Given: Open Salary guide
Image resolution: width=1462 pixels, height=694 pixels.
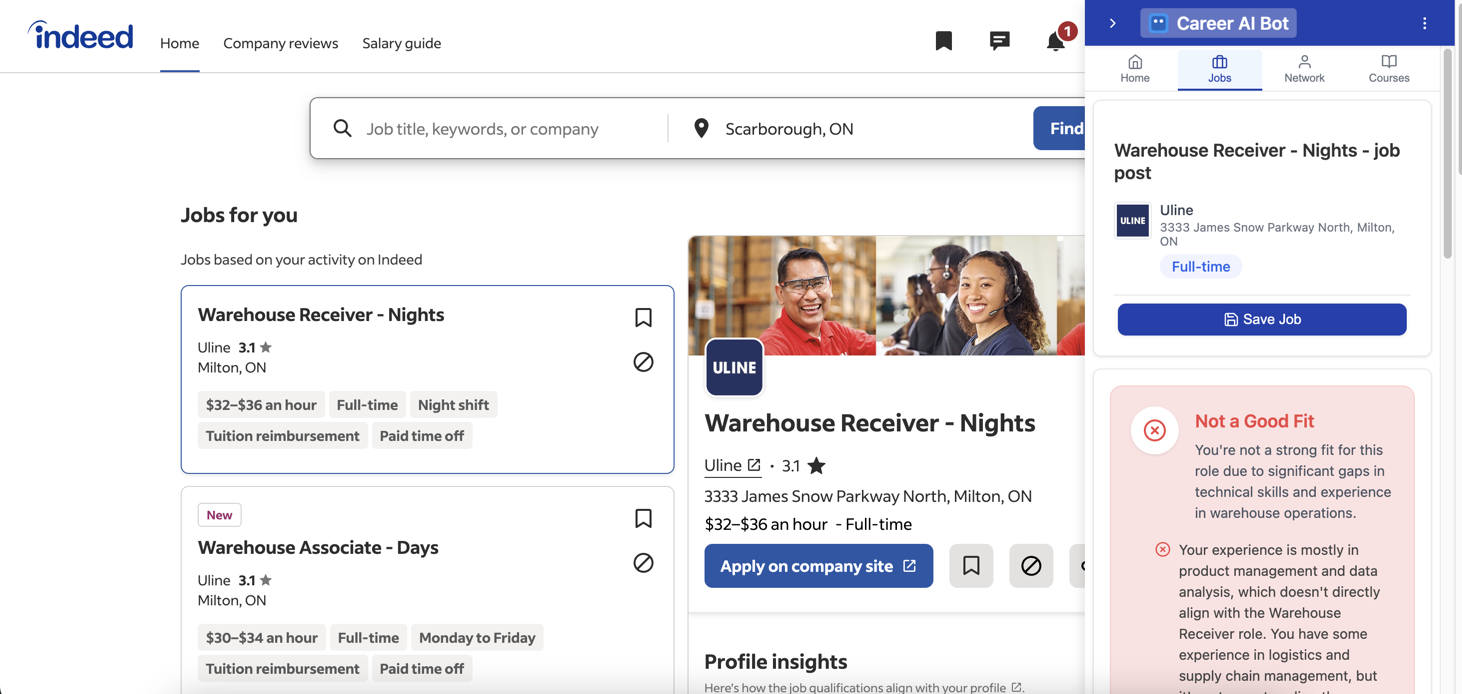Looking at the screenshot, I should point(401,43).
